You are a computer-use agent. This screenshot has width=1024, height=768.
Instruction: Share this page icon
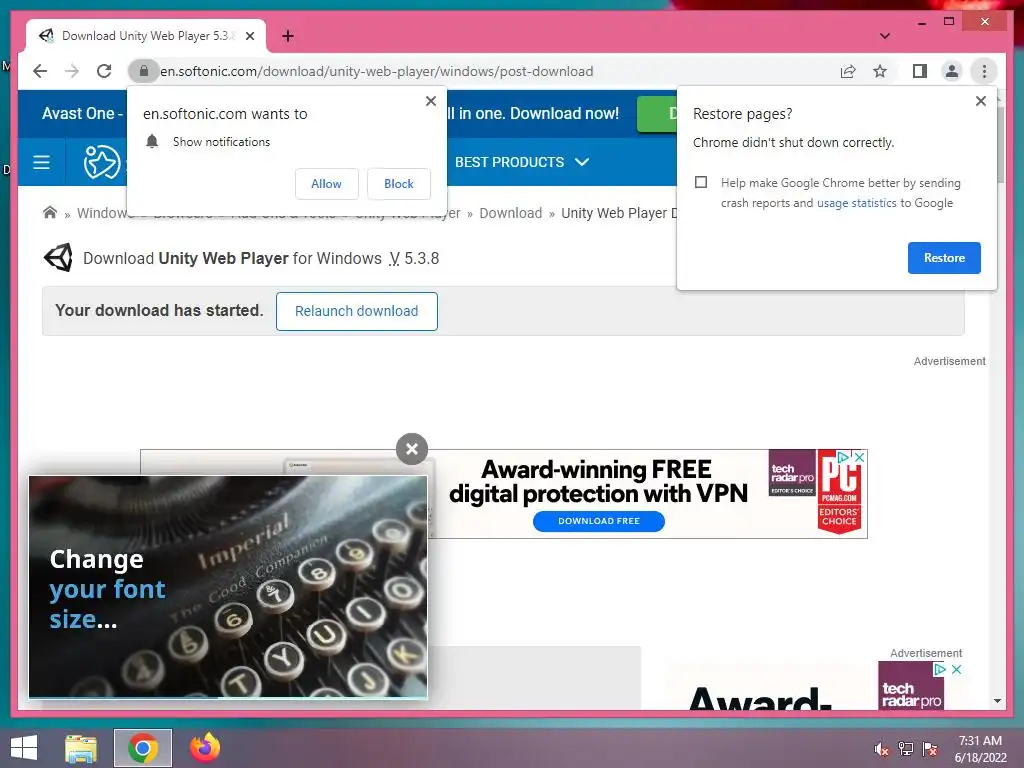tap(848, 71)
